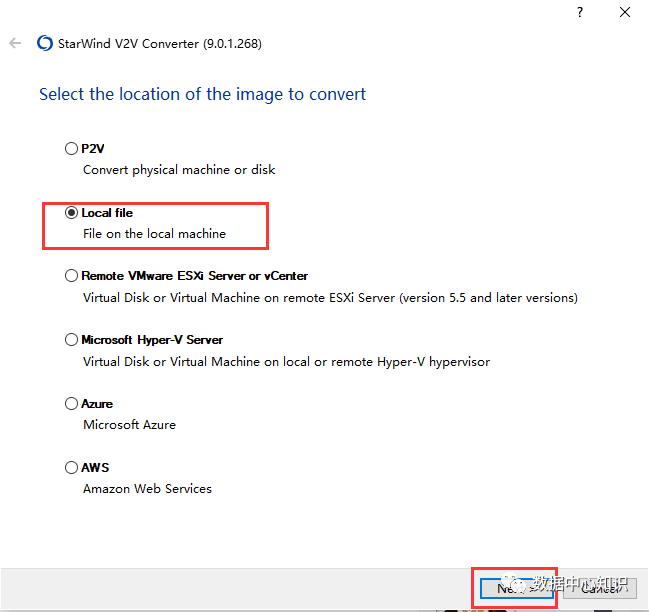Choose the AWS radio button
Image resolution: width=649 pixels, height=612 pixels.
click(x=71, y=467)
